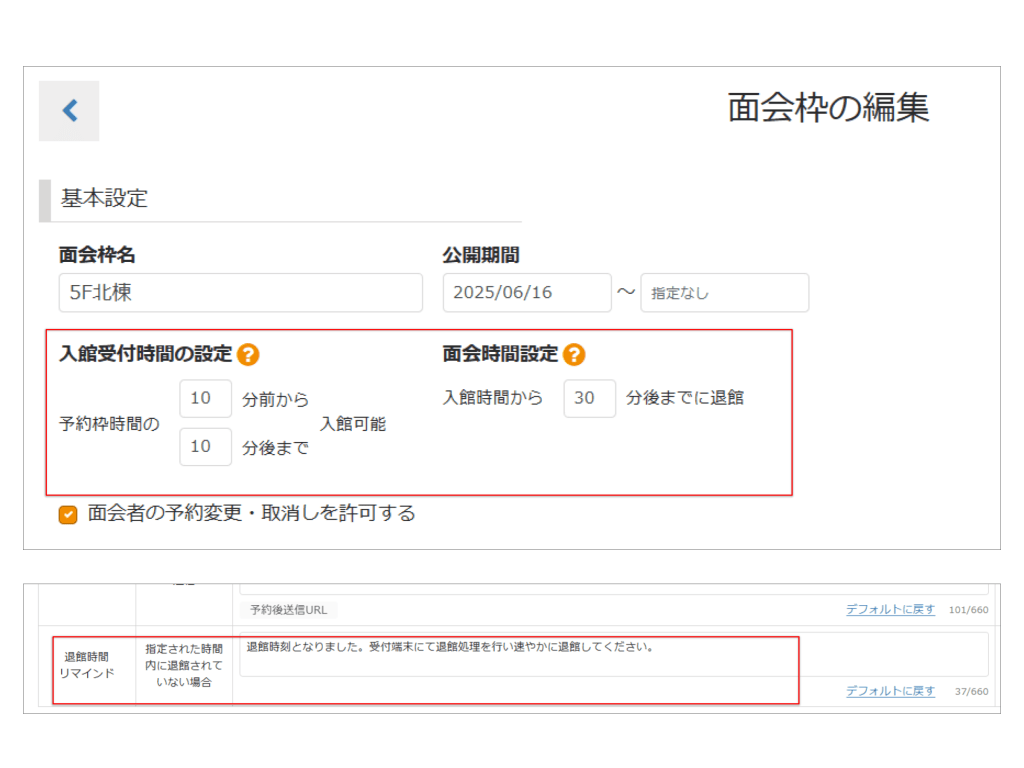Image resolution: width=1024 pixels, height=768 pixels.
Task: Click the 面会枠名 field containing 5F北棟
Action: click(x=240, y=293)
